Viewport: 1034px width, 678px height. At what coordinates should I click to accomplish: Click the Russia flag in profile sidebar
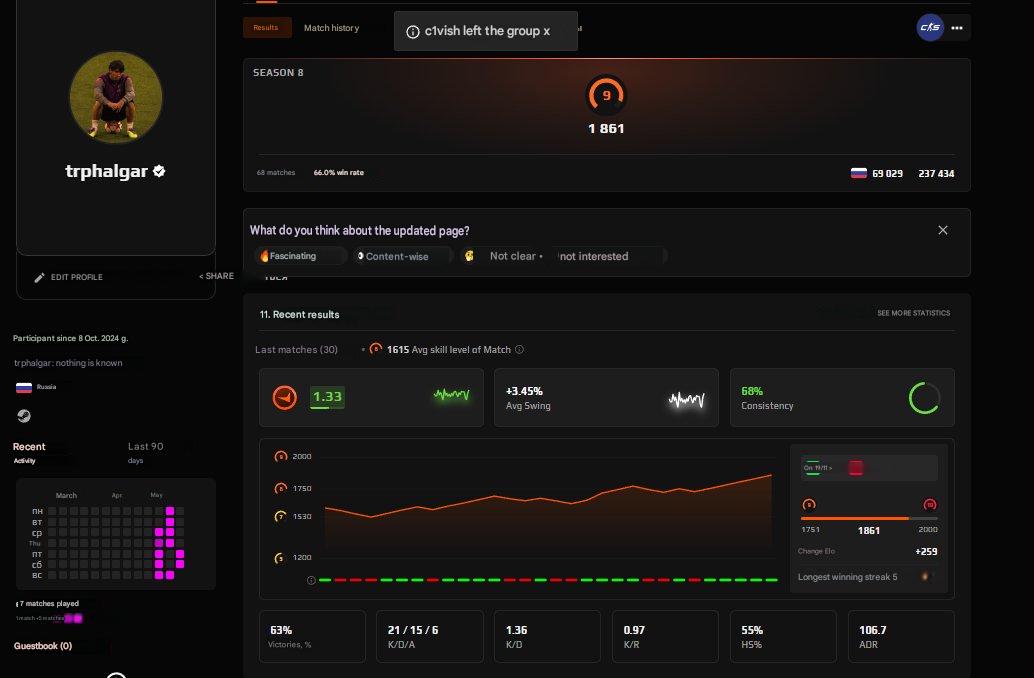(24, 387)
